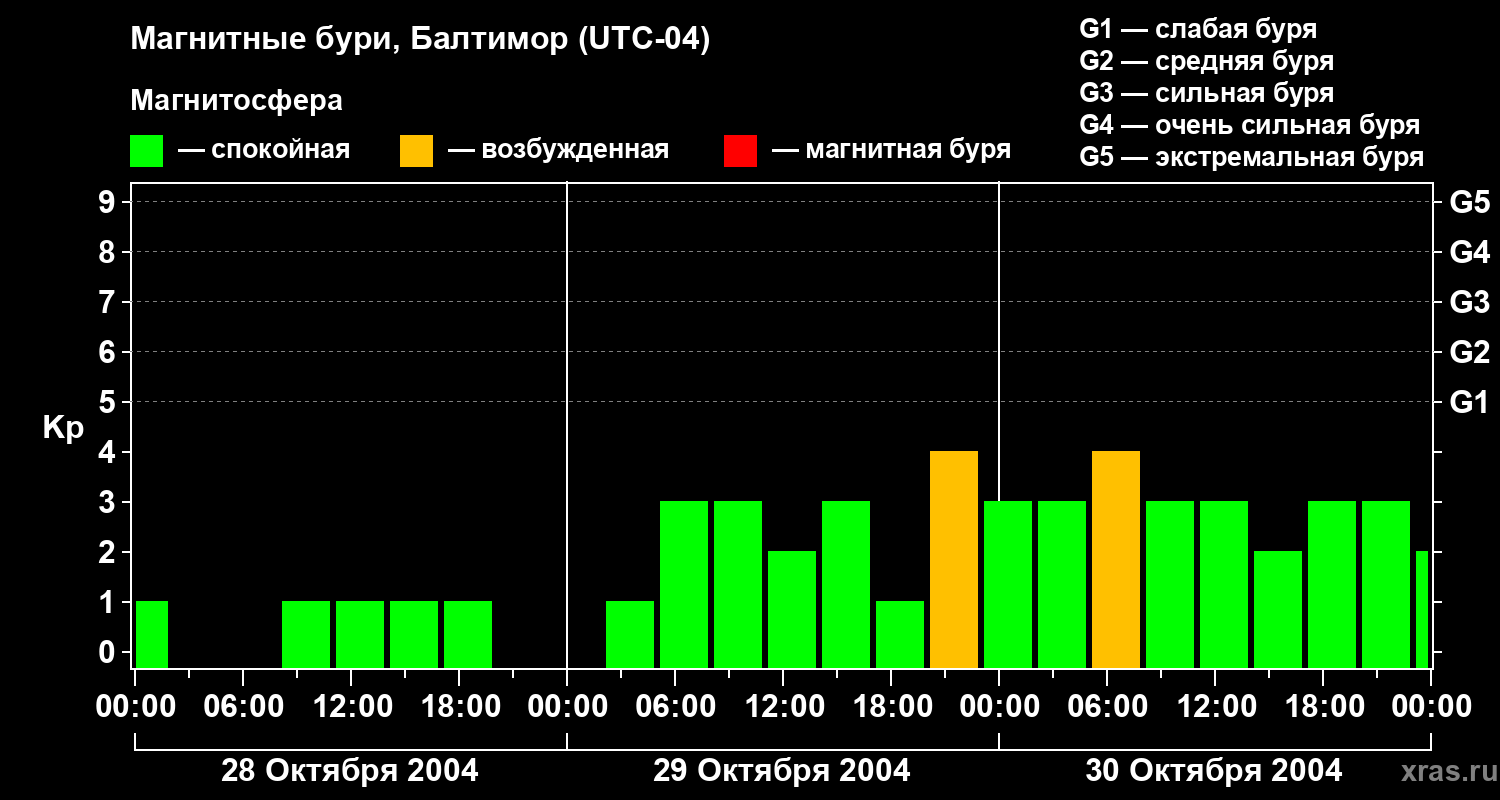Click the green Kp 2 bar on 29 October
Image resolution: width=1500 pixels, height=800 pixels.
pos(792,610)
